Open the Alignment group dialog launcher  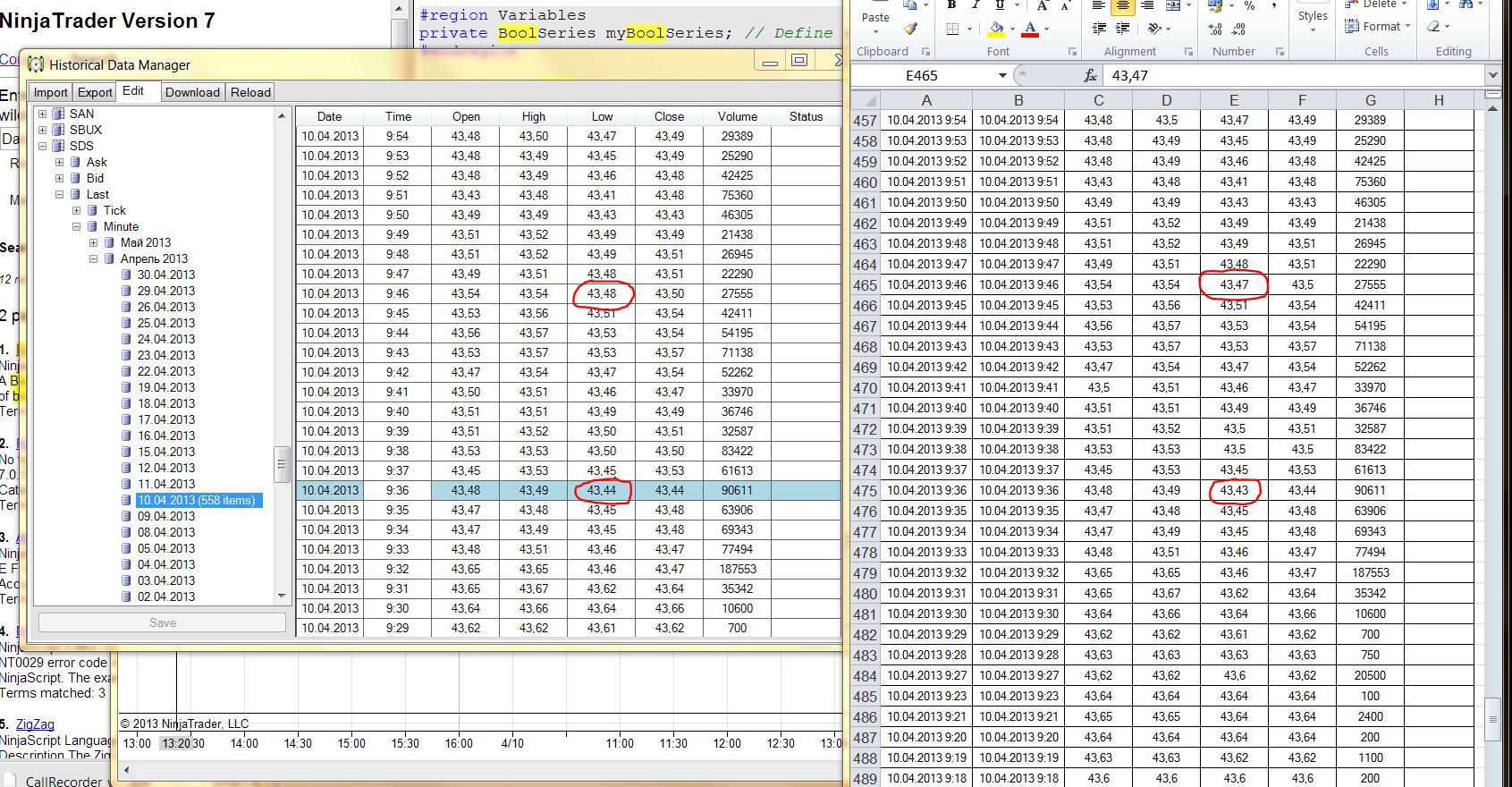pos(1190,52)
